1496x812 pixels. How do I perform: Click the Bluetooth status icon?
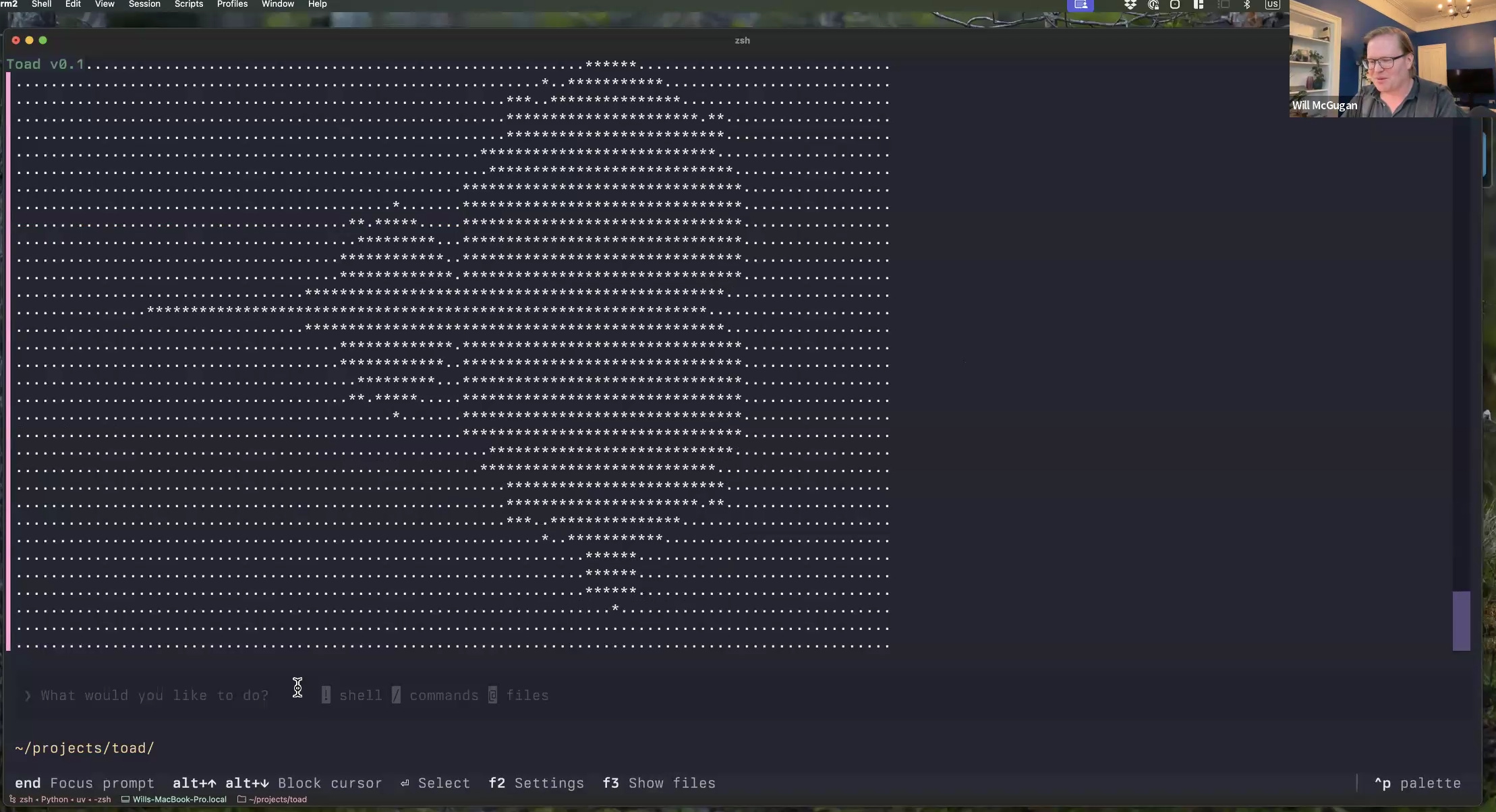(1247, 5)
